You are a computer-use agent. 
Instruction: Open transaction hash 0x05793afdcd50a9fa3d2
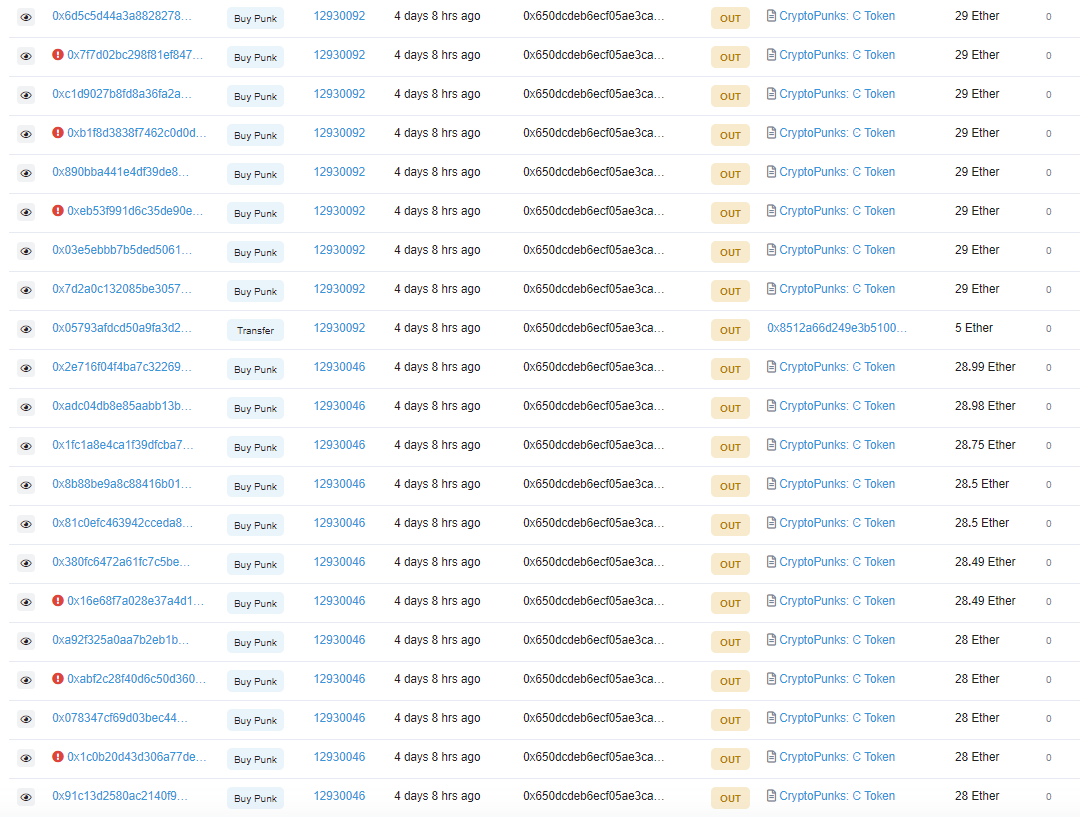pos(121,328)
